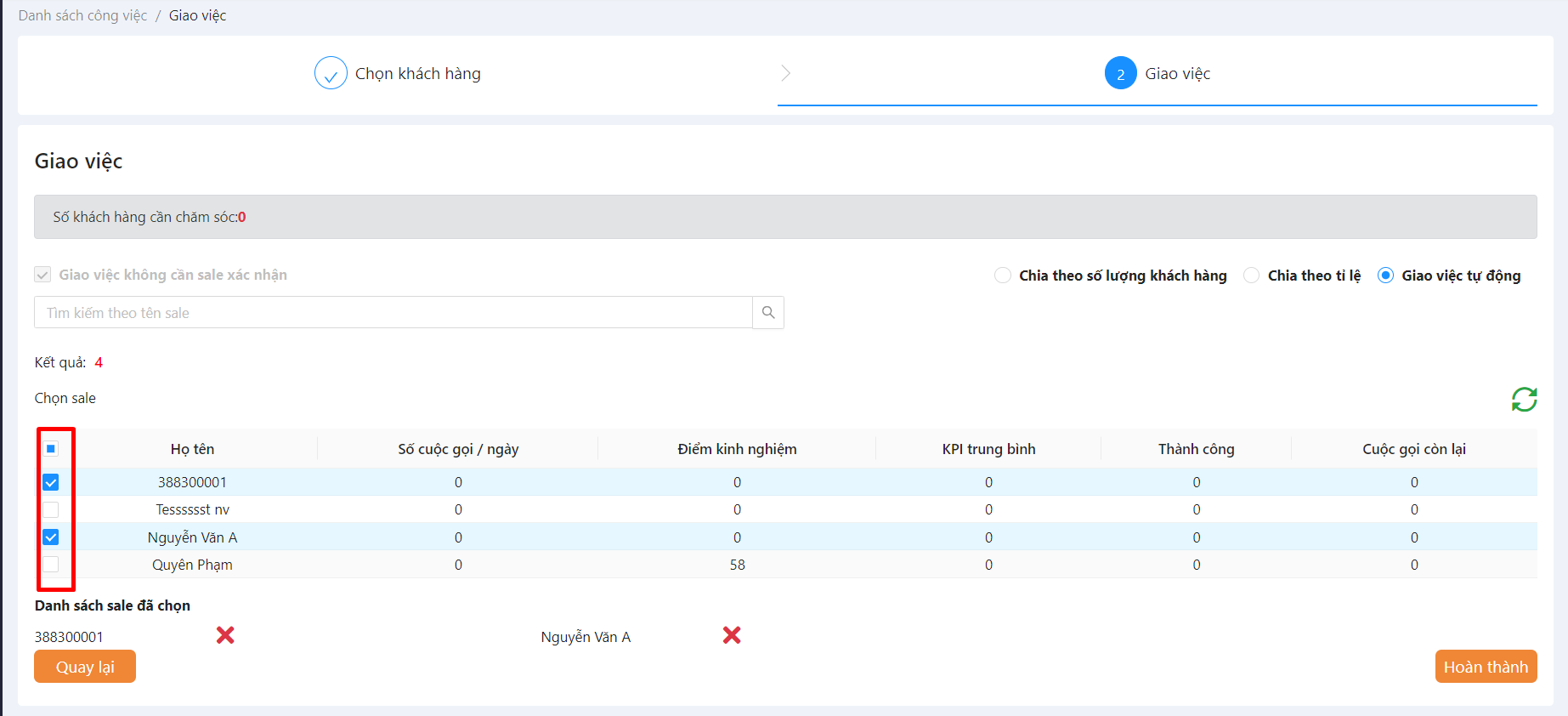
Task: Select Chia theo số lượng khách hàng option
Action: coord(1003,276)
